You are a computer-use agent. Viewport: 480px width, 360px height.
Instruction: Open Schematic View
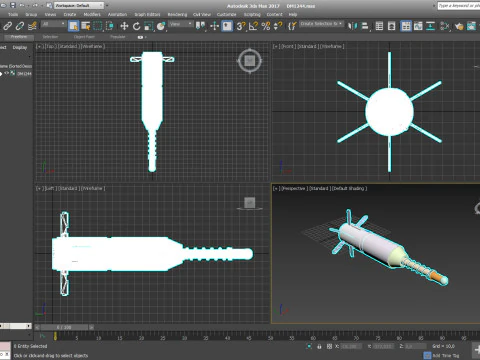coord(430,26)
